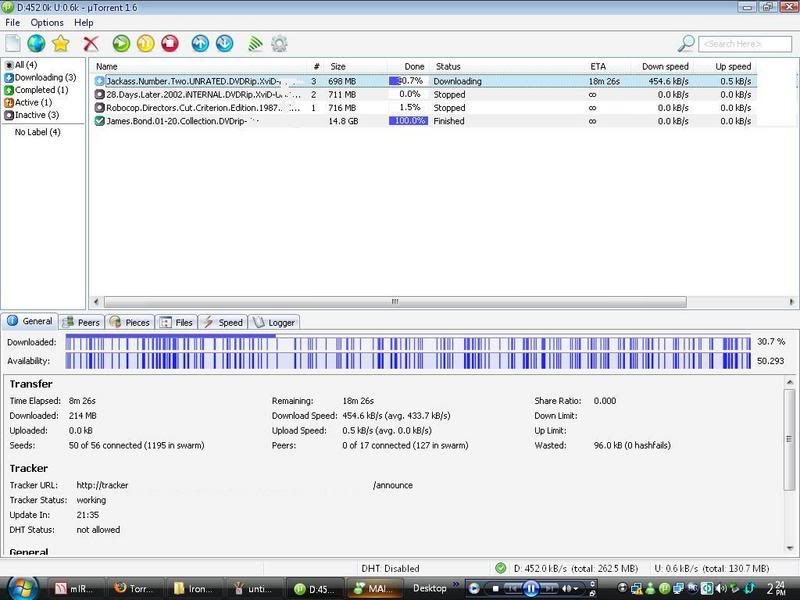
Task: Sort torrents by the Up speed column
Action: pos(733,66)
